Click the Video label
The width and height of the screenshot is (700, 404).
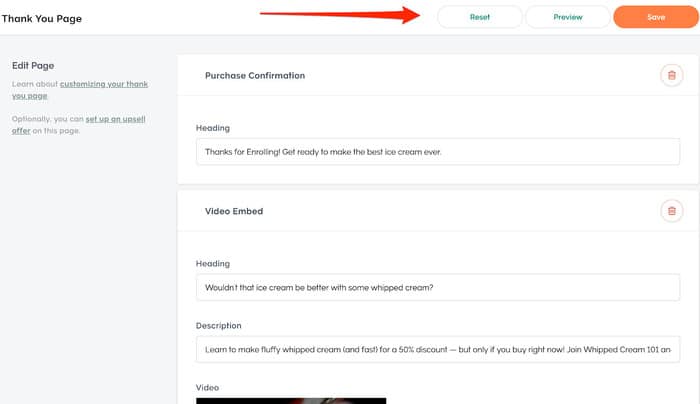[x=207, y=387]
